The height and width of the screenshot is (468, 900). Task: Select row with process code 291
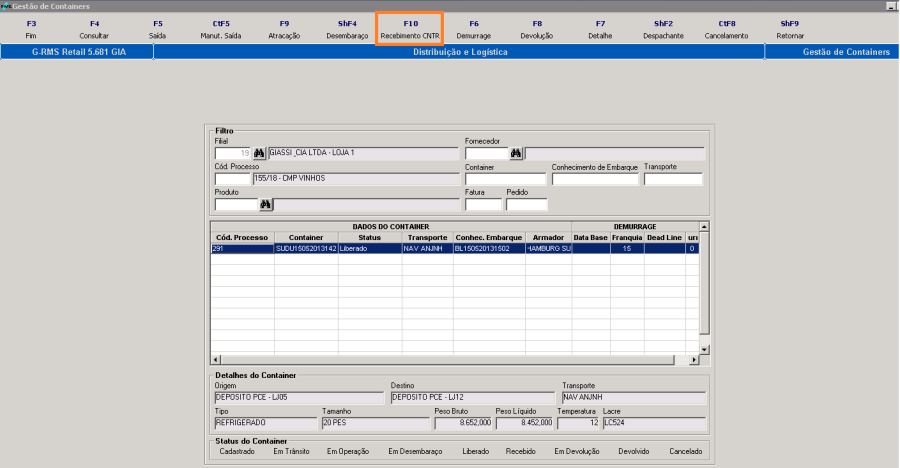click(455, 249)
